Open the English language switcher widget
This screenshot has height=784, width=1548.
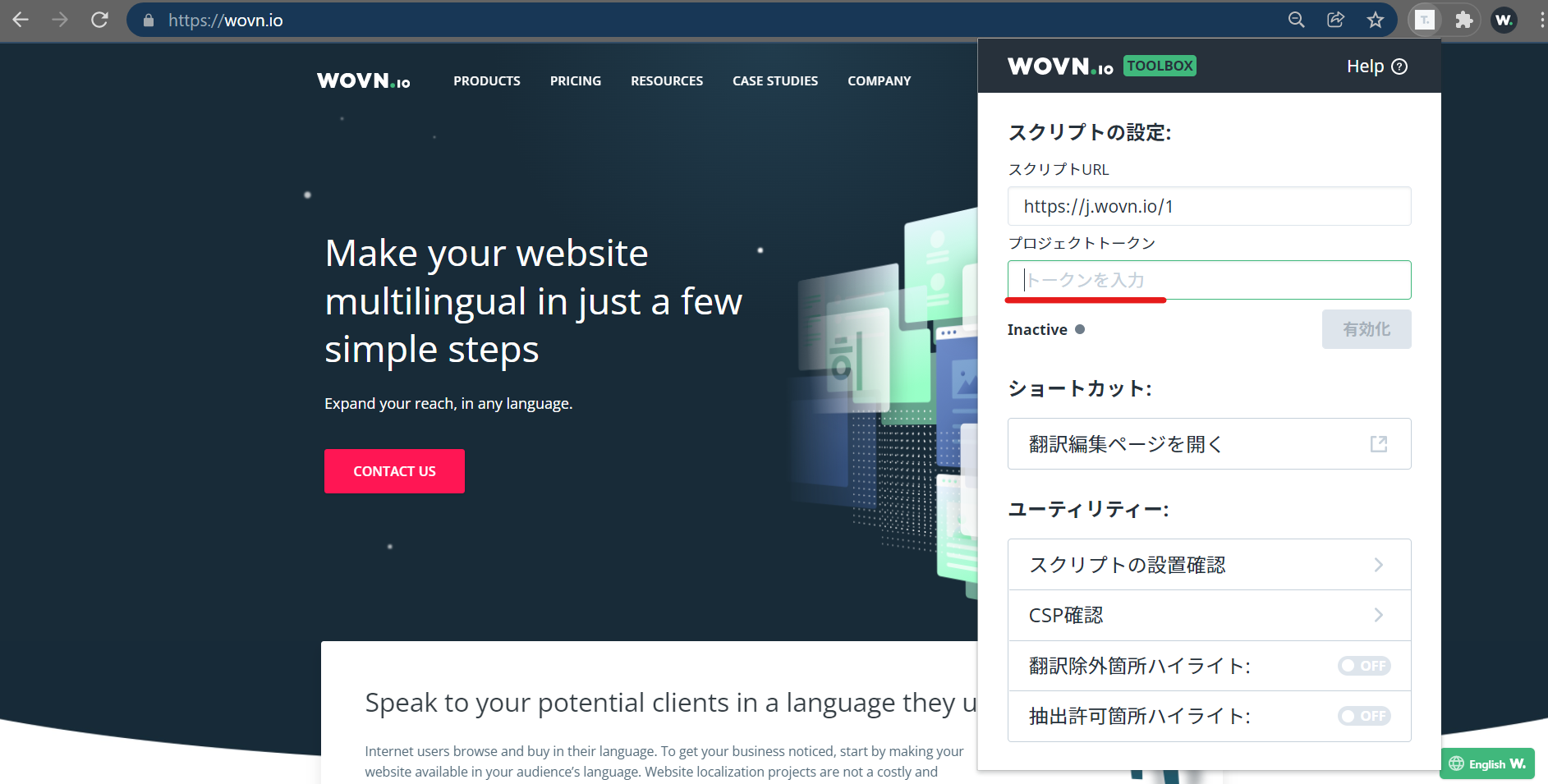point(1486,763)
